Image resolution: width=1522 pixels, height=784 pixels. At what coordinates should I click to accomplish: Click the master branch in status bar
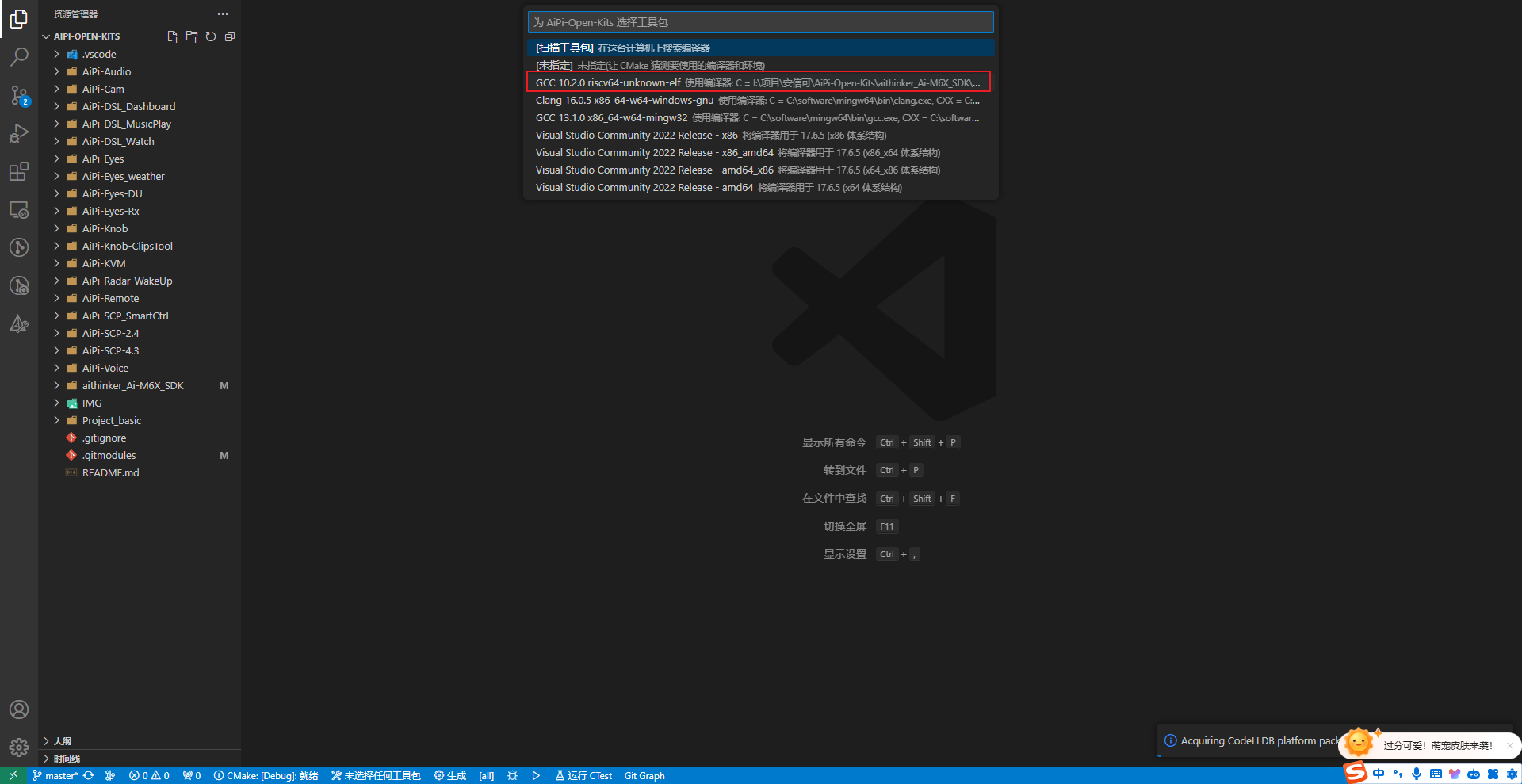coord(55,775)
